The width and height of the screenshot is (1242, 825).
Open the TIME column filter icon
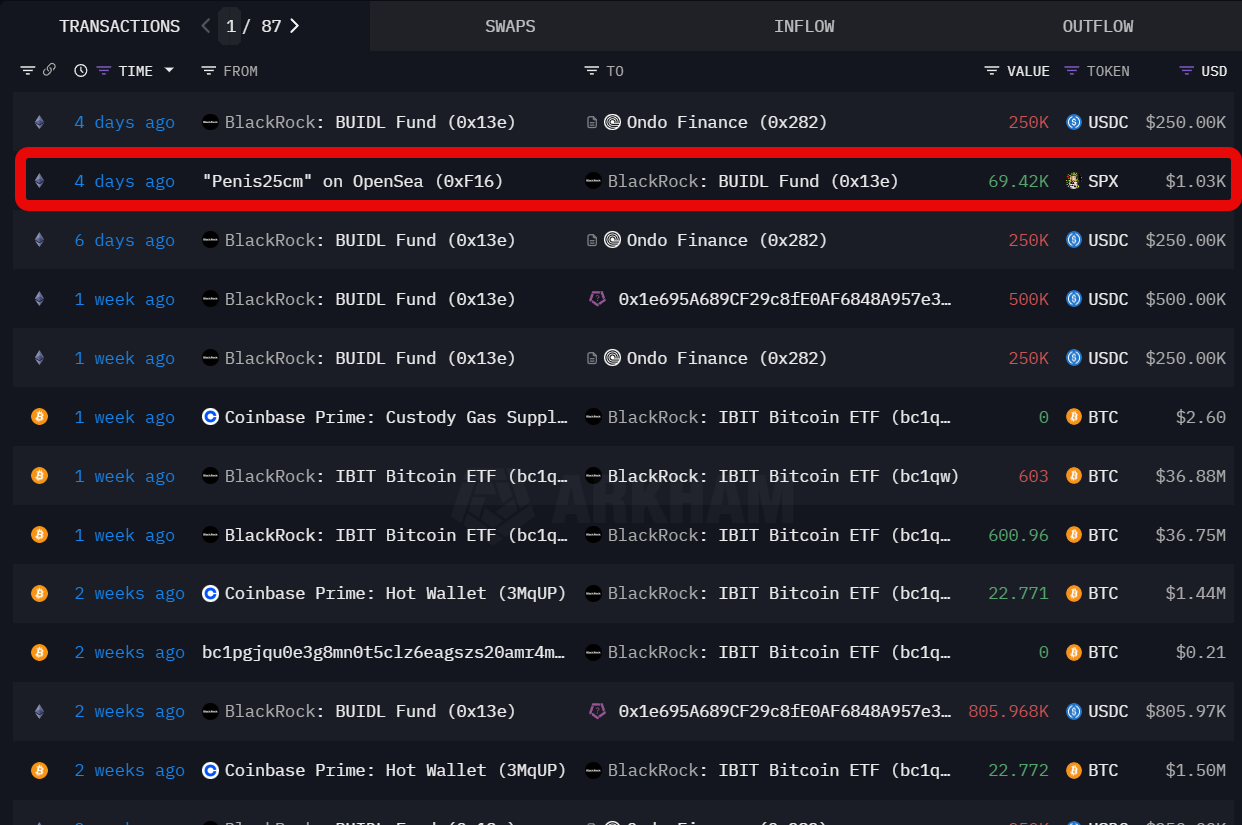[x=103, y=71]
